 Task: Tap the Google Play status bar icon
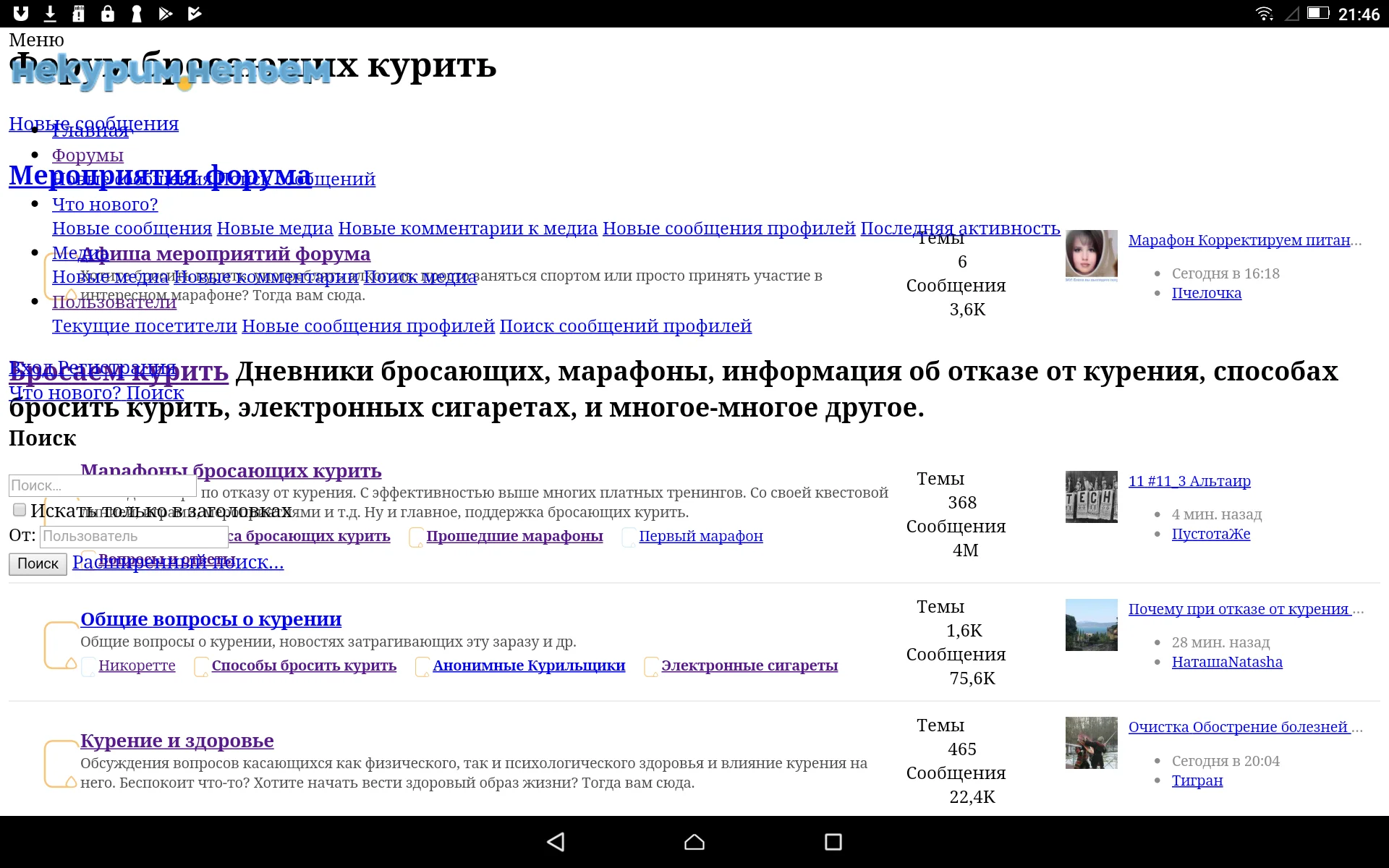166,13
